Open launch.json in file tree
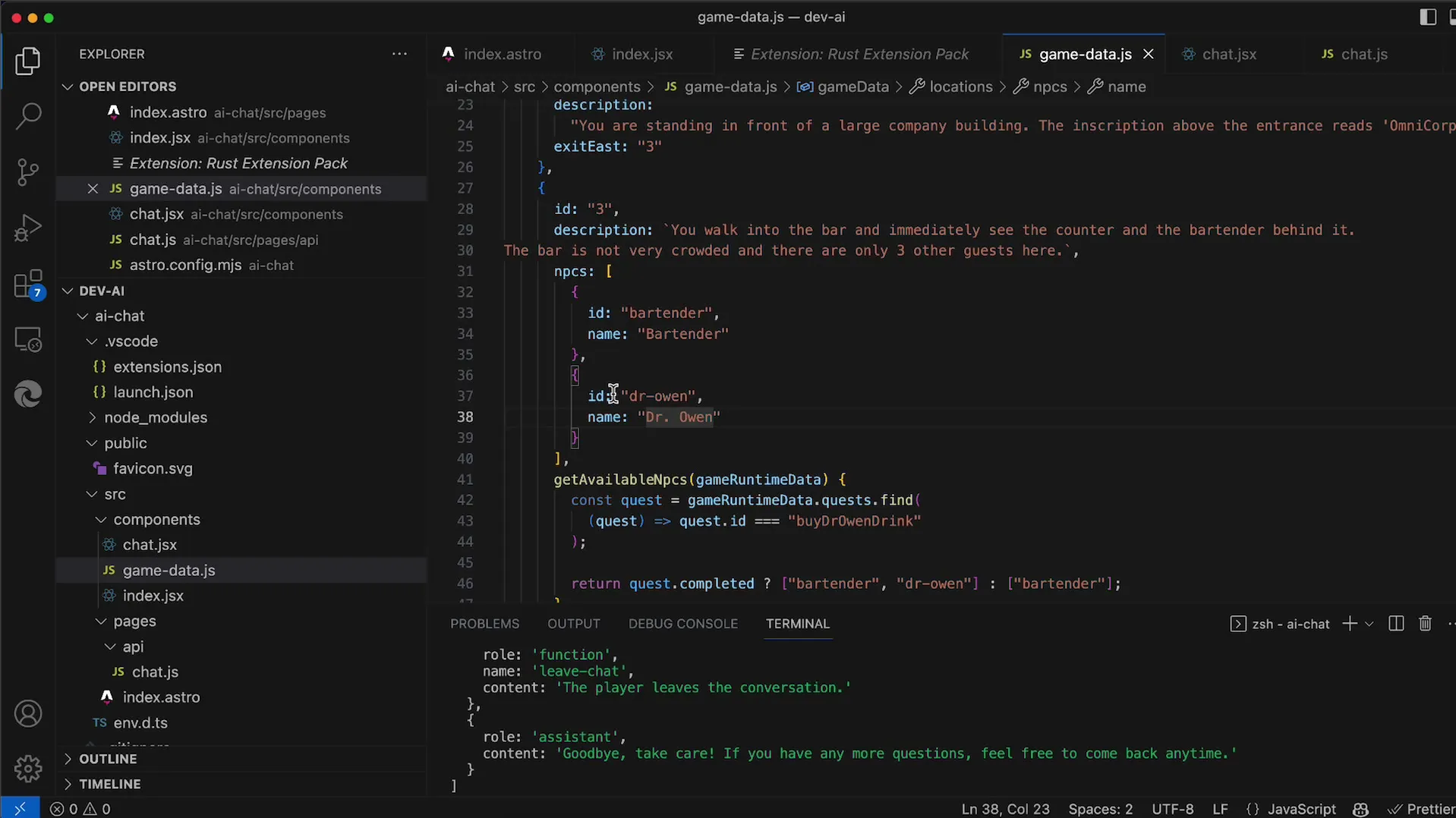The height and width of the screenshot is (818, 1456). click(x=240, y=392)
